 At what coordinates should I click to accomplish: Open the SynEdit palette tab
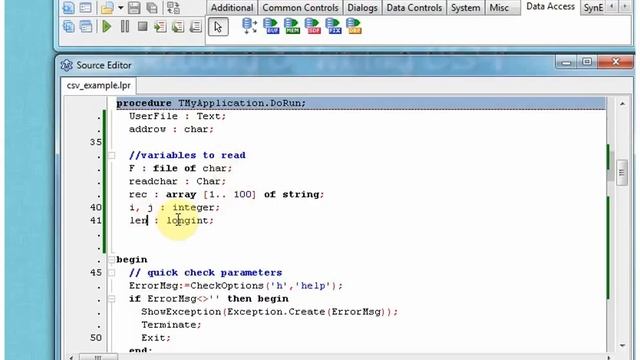[593, 8]
